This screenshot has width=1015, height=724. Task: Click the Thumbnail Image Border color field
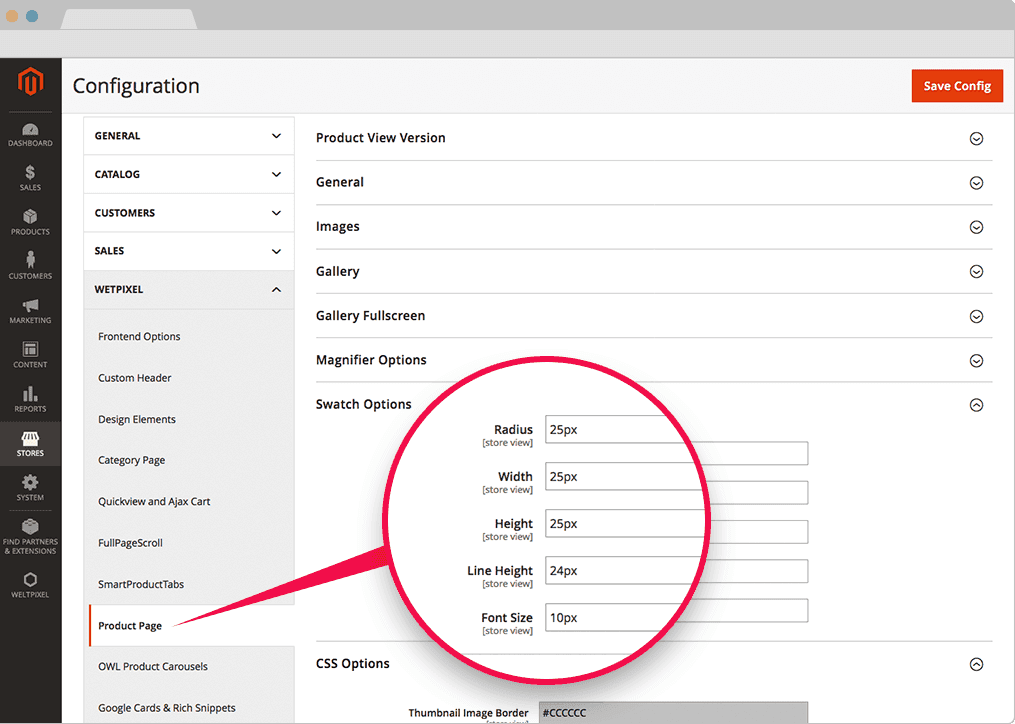click(x=672, y=713)
